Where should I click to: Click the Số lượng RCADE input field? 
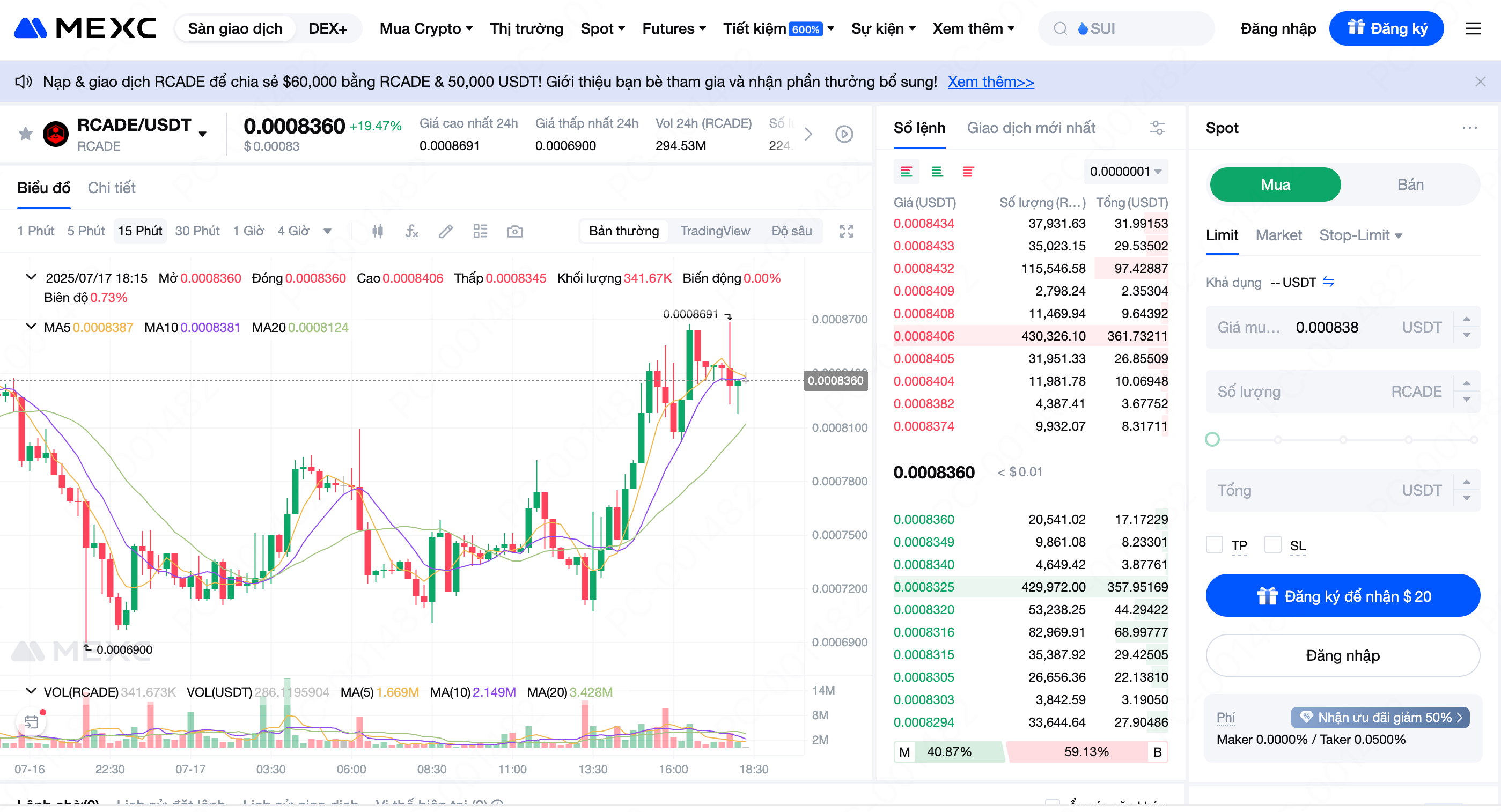pos(1343,392)
